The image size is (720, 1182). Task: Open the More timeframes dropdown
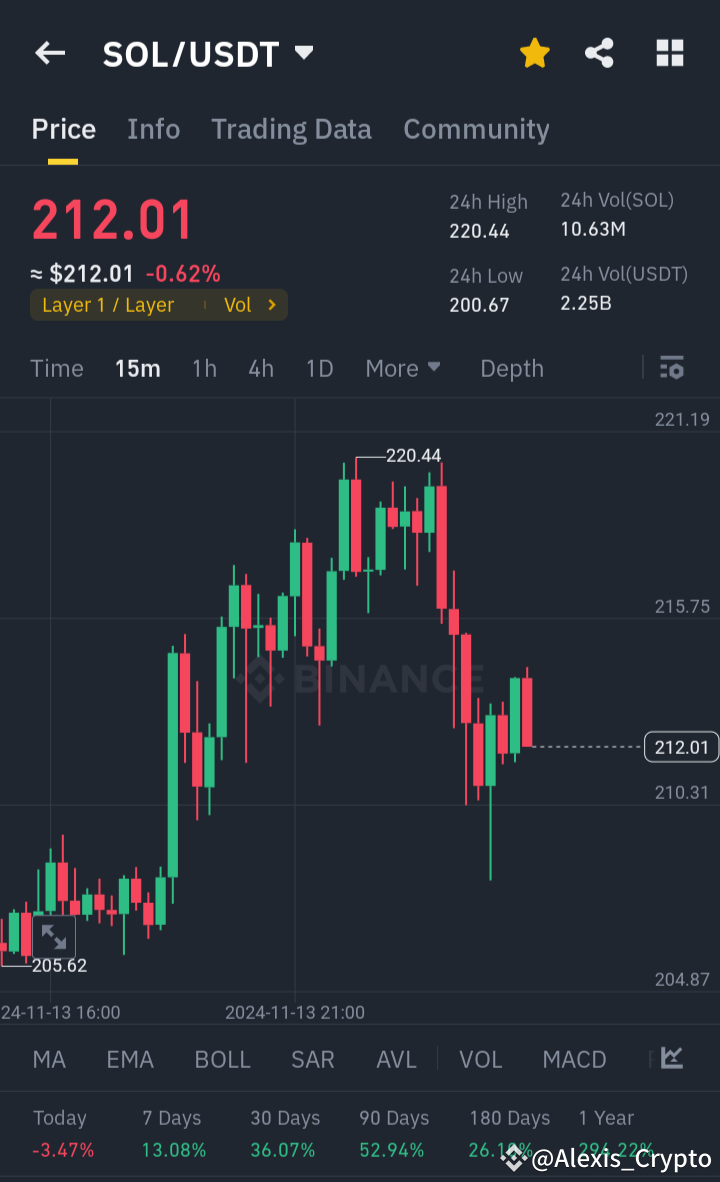[403, 368]
